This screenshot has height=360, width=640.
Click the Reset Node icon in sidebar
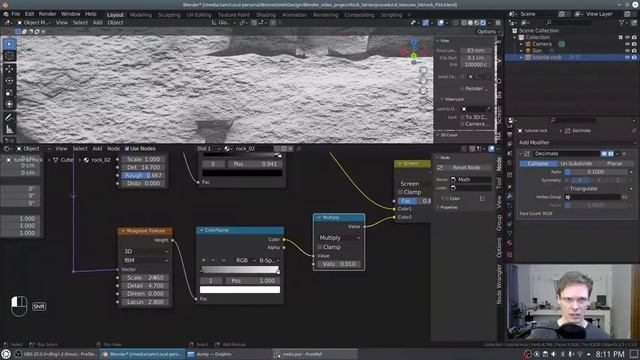coord(440,168)
